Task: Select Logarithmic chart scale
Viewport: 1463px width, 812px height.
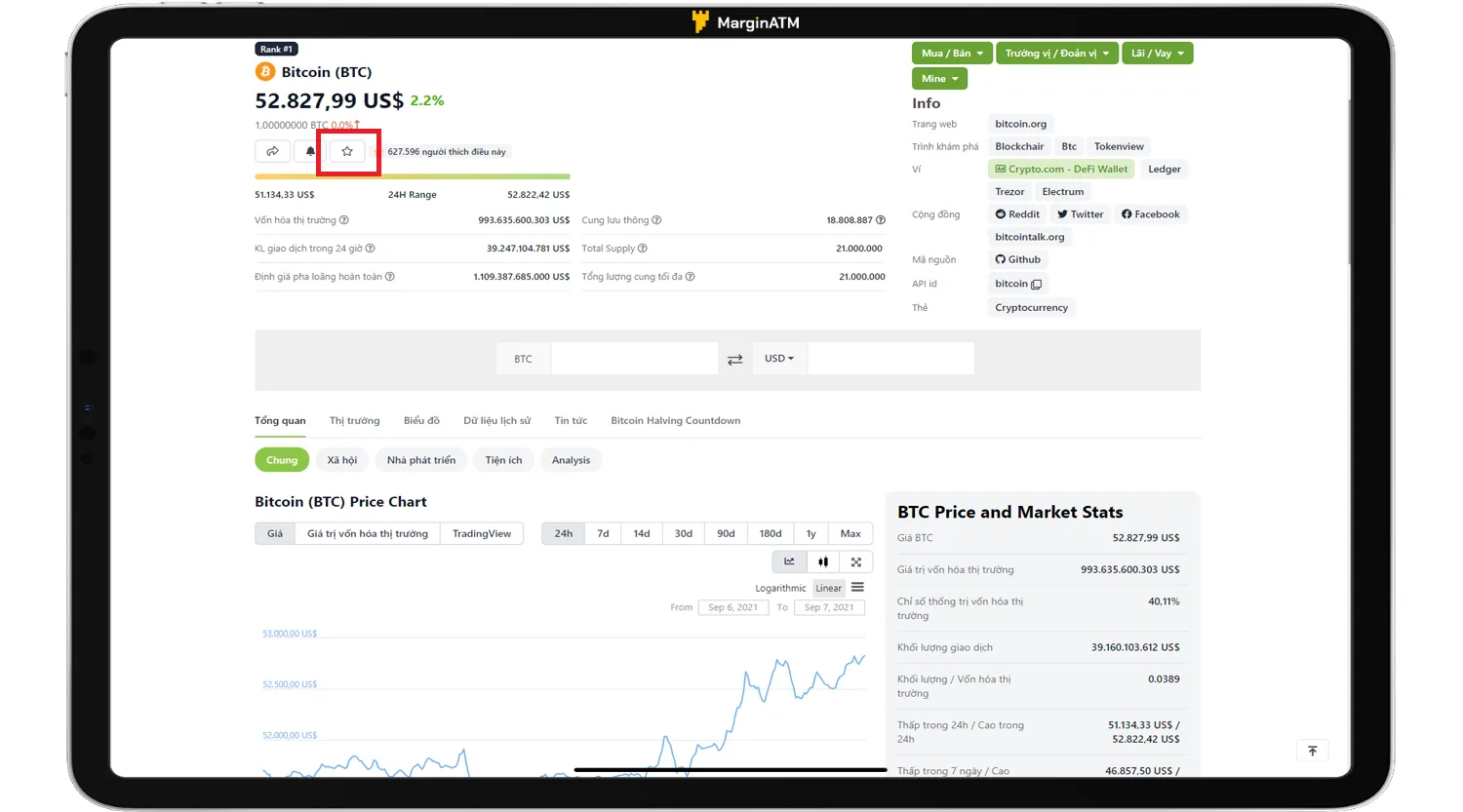Action: [x=780, y=588]
